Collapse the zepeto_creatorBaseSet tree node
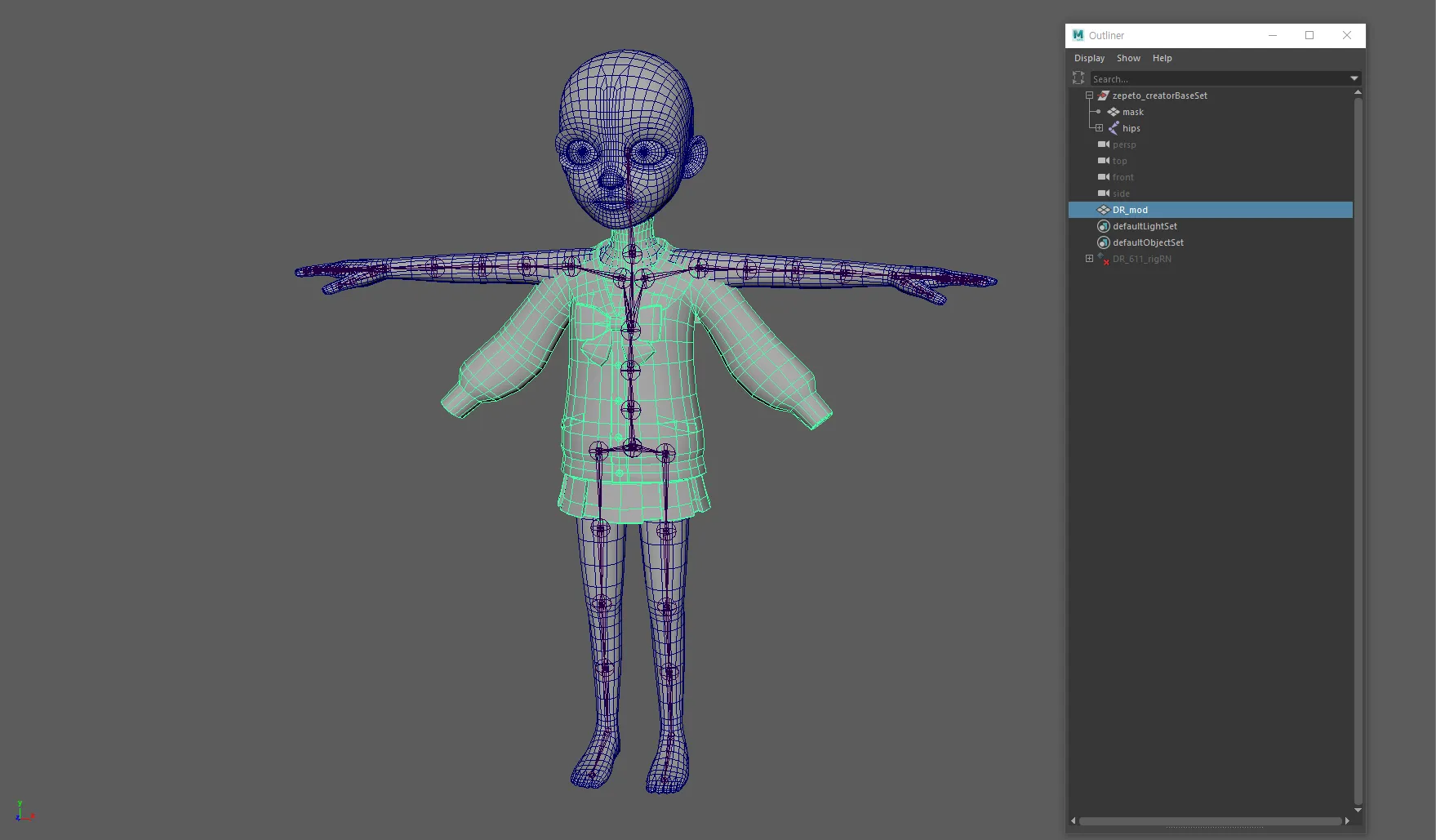 (1089, 96)
